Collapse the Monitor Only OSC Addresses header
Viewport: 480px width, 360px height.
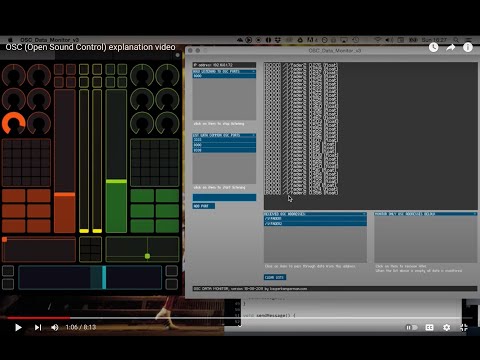pos(426,214)
